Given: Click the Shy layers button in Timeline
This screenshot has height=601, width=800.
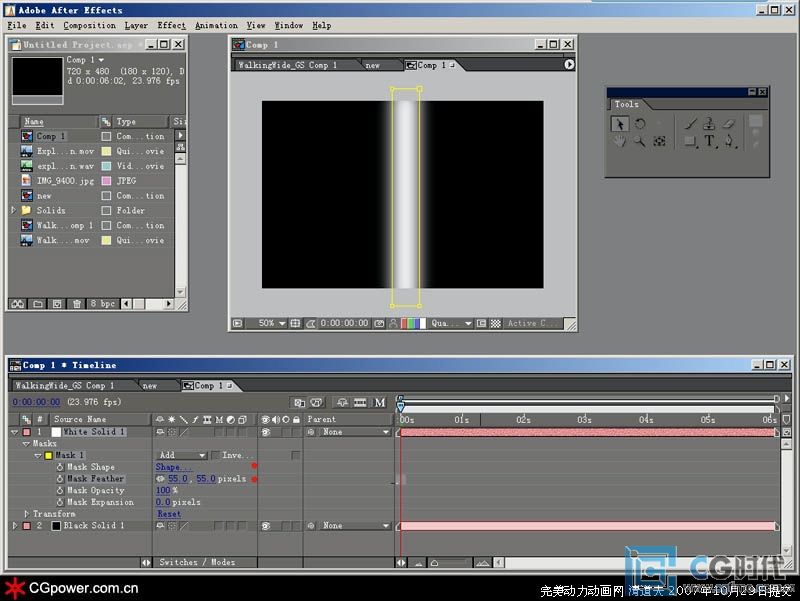Looking at the screenshot, I should (342, 403).
